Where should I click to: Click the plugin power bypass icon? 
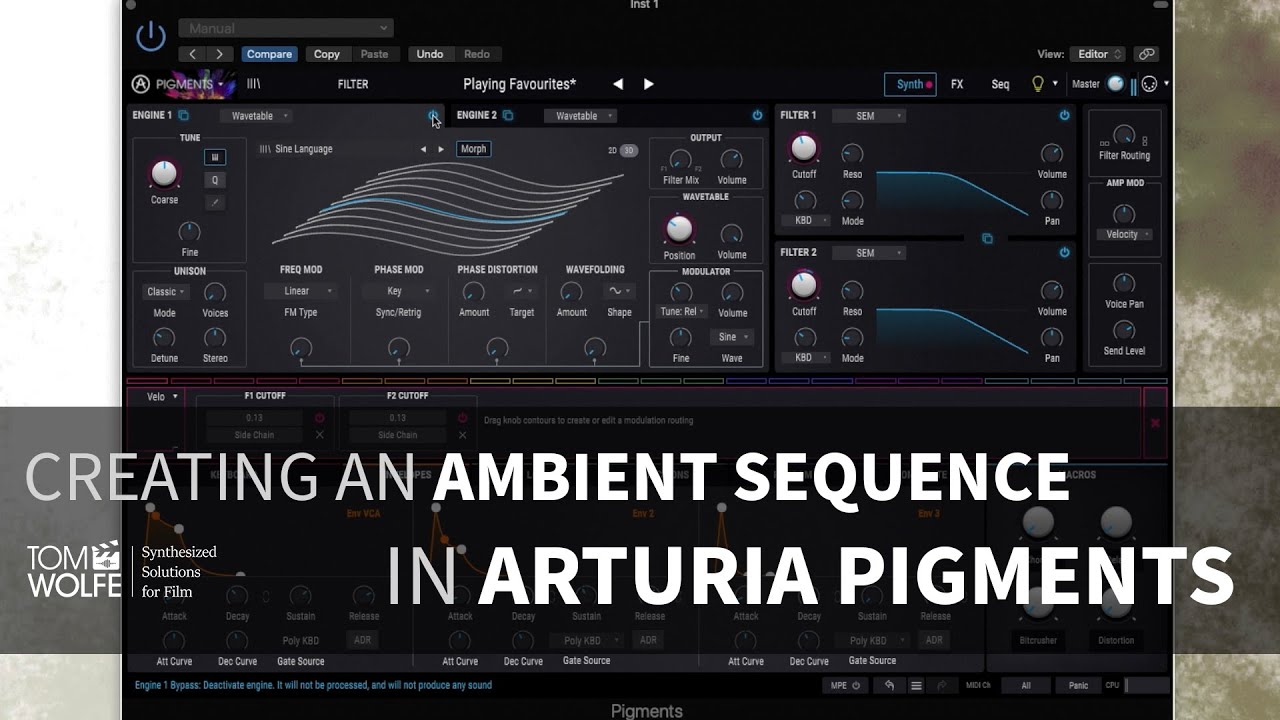(x=151, y=36)
